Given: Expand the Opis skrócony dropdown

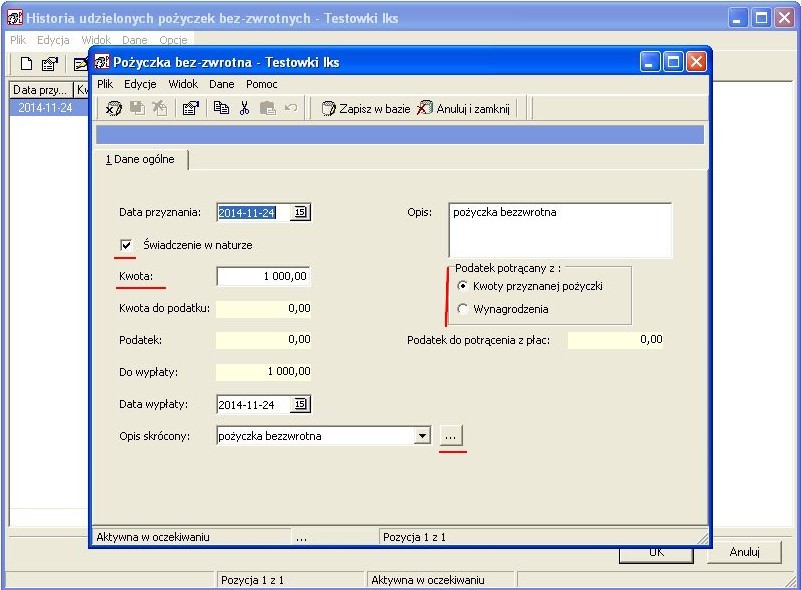Looking at the screenshot, I should pyautogui.click(x=422, y=436).
